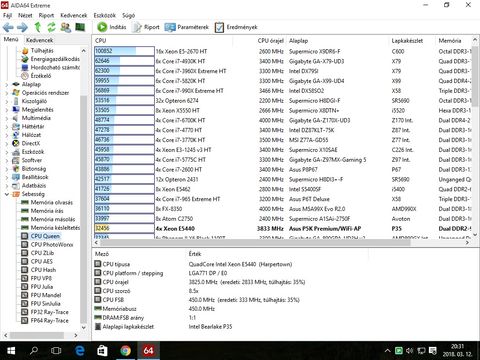
Task: Launch Microsoft Edge from the taskbar
Action: pyautogui.click(x=80, y=351)
